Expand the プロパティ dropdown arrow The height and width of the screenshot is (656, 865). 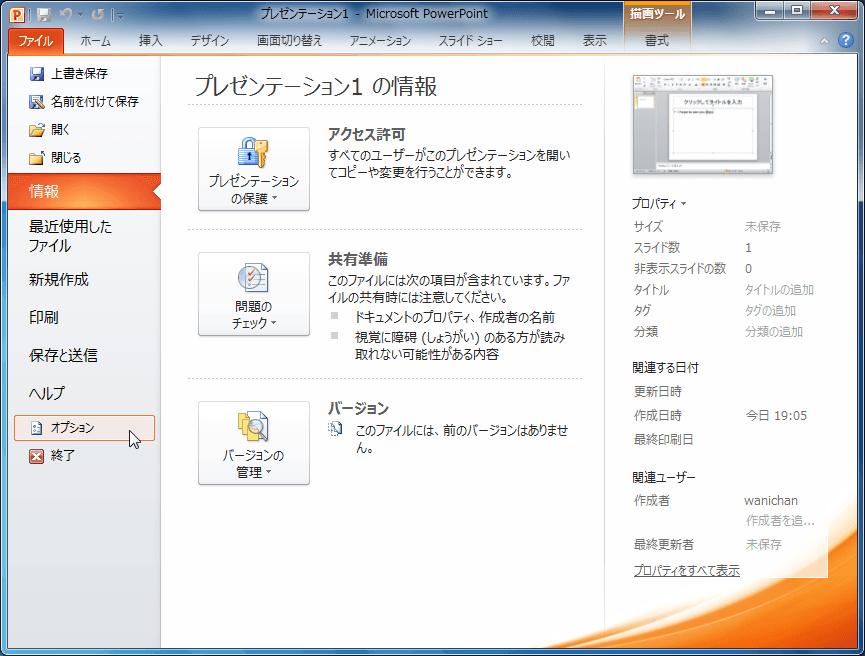684,204
